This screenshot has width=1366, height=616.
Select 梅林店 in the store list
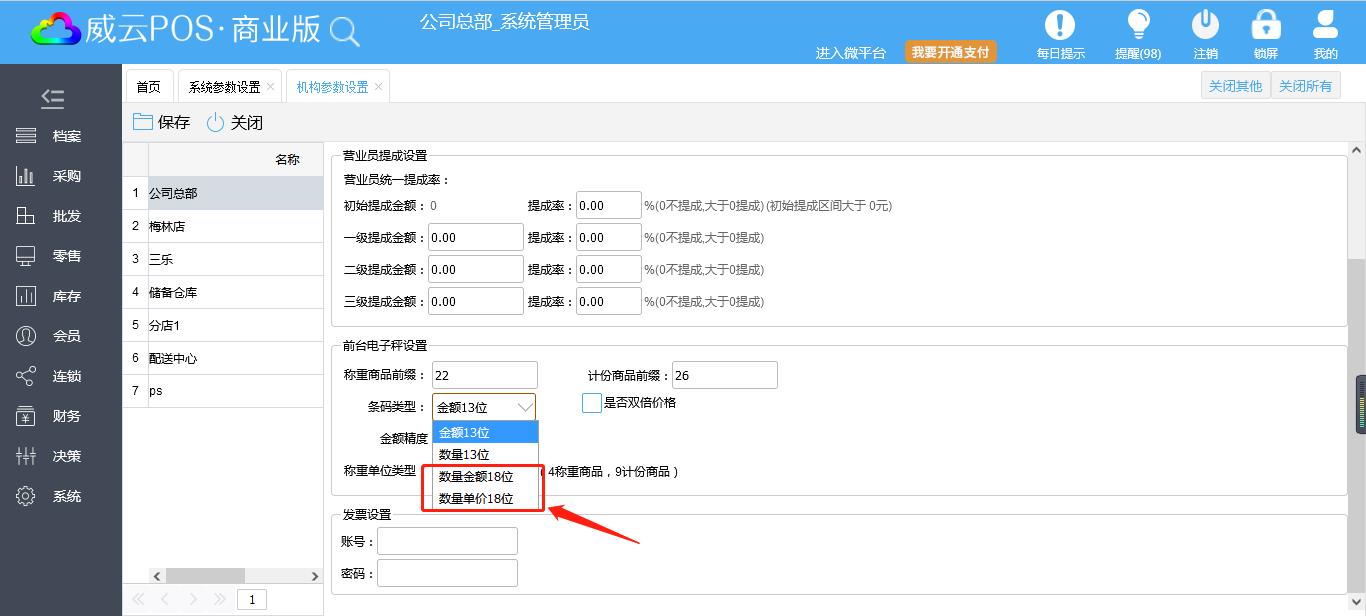tap(167, 226)
